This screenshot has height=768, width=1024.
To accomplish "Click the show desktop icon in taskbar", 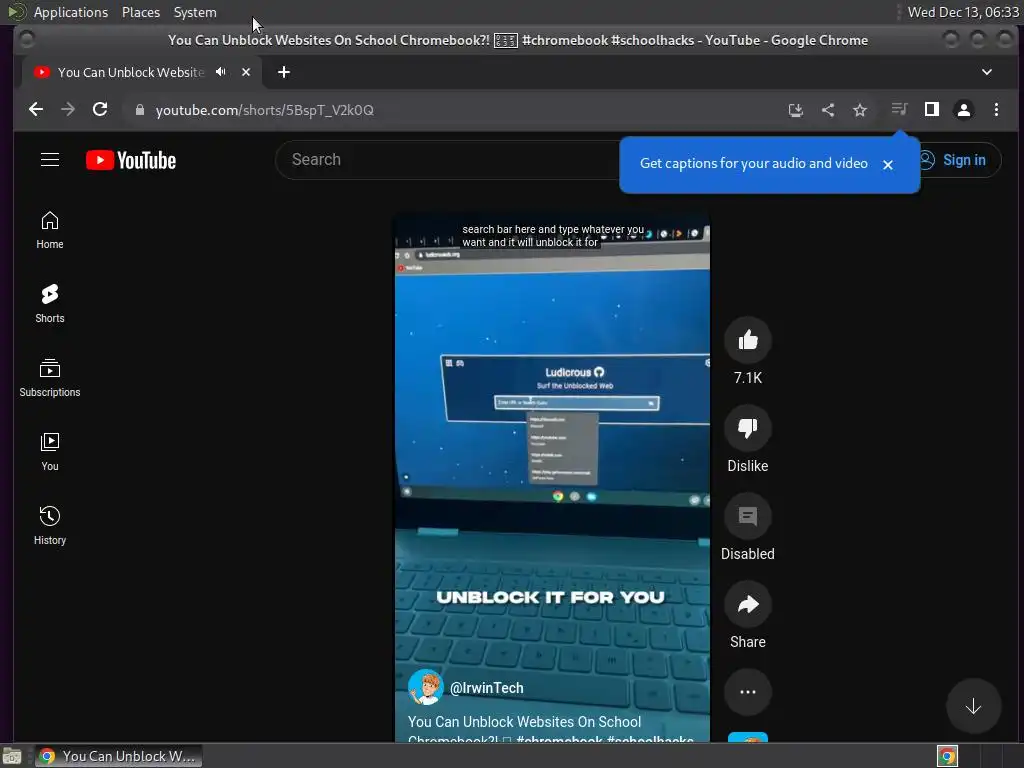I will pyautogui.click(x=12, y=756).
